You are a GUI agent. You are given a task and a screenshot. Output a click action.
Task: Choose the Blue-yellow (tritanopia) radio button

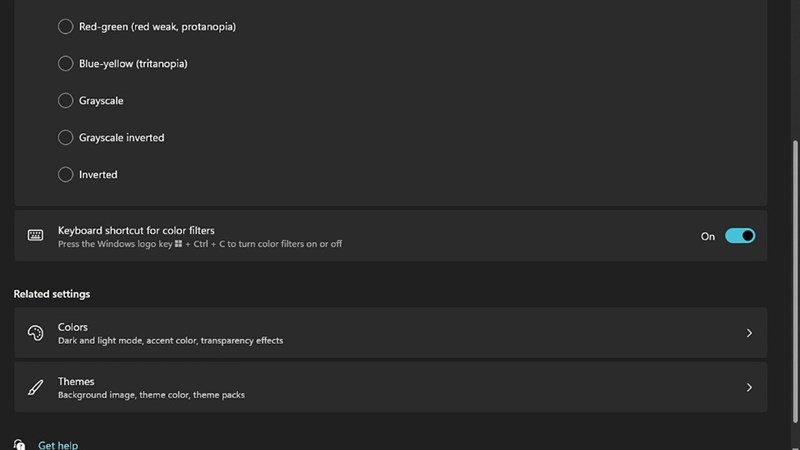[66, 64]
